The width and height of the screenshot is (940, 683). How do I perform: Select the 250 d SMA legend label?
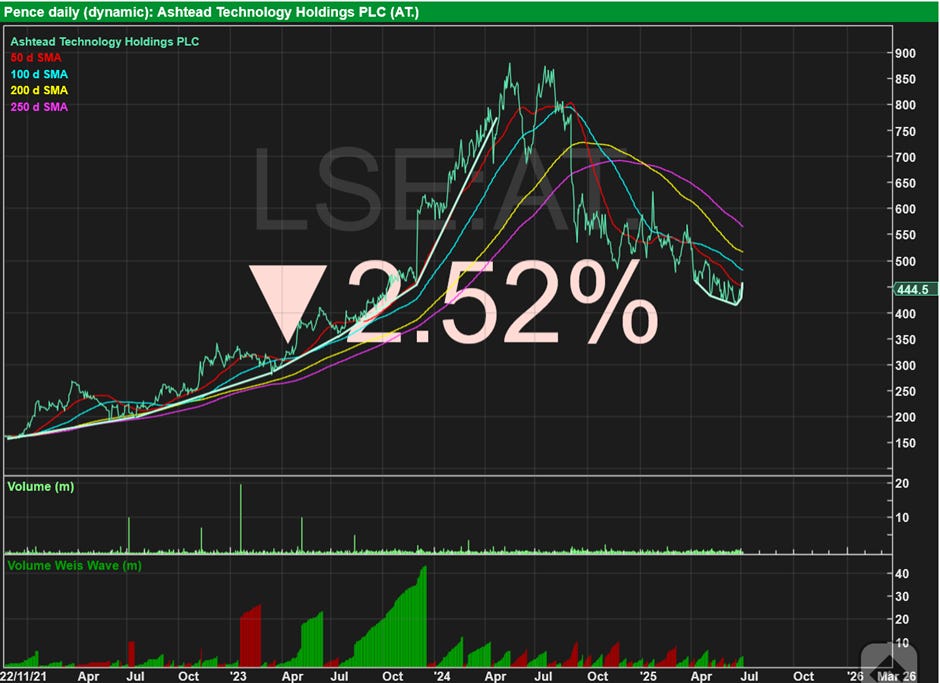[39, 107]
